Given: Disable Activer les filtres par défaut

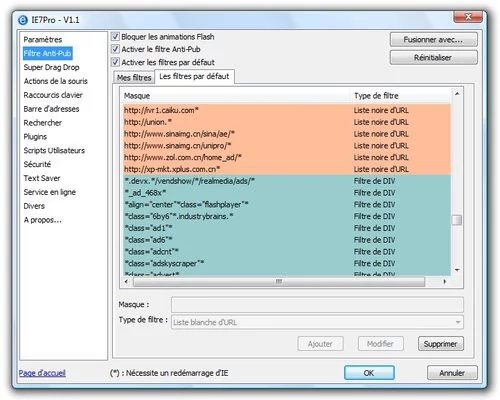Looking at the screenshot, I should tap(115, 62).
